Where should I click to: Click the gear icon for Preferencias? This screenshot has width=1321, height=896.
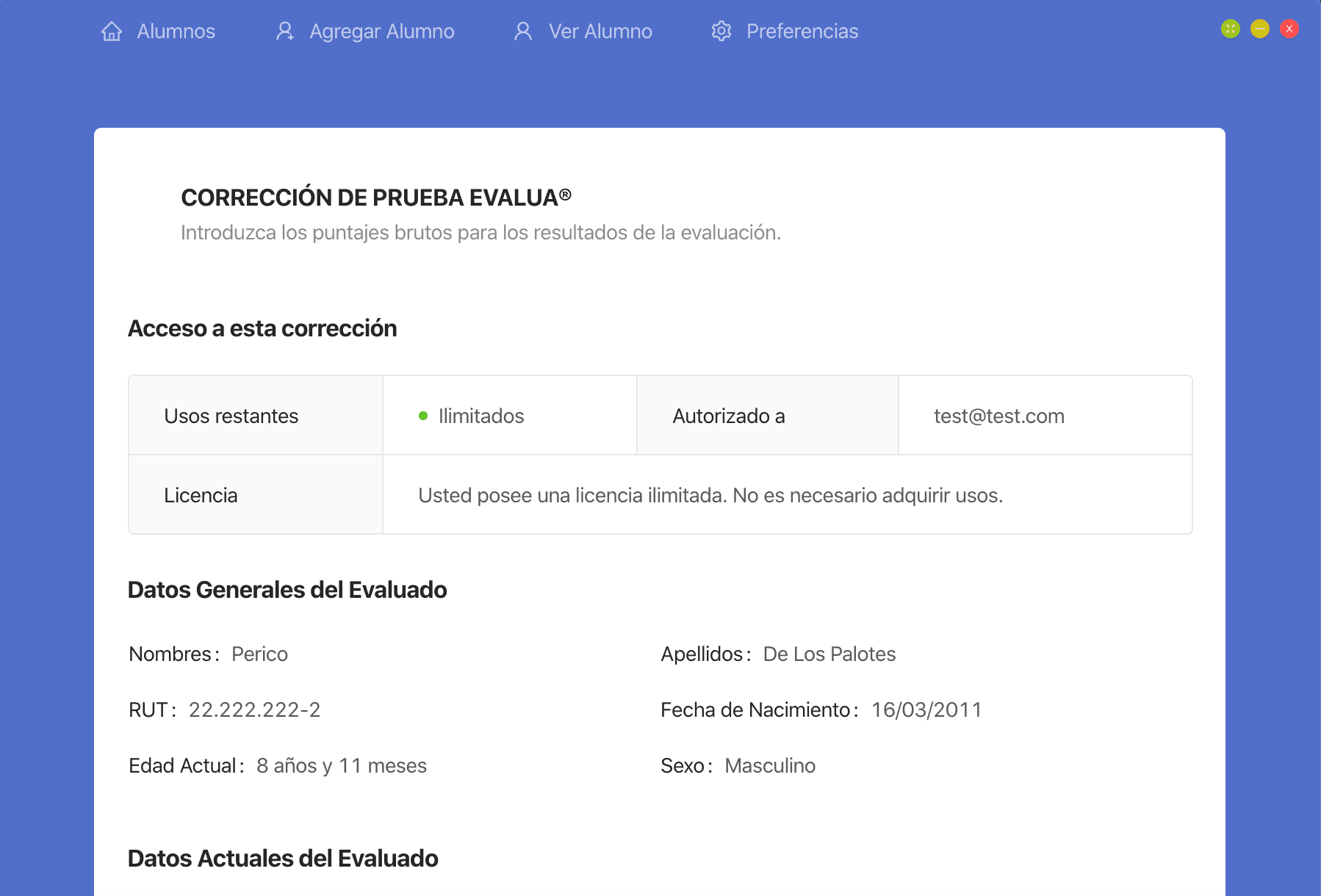coord(721,32)
